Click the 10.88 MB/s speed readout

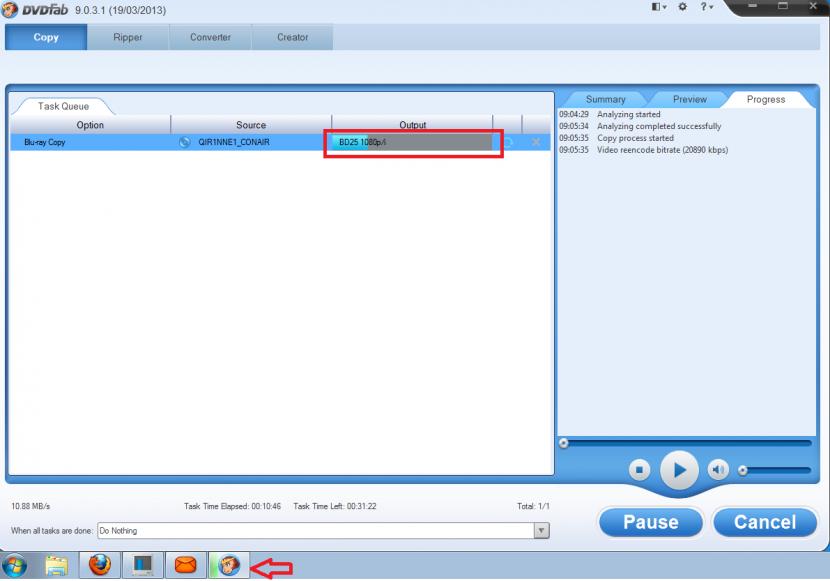(x=31, y=506)
